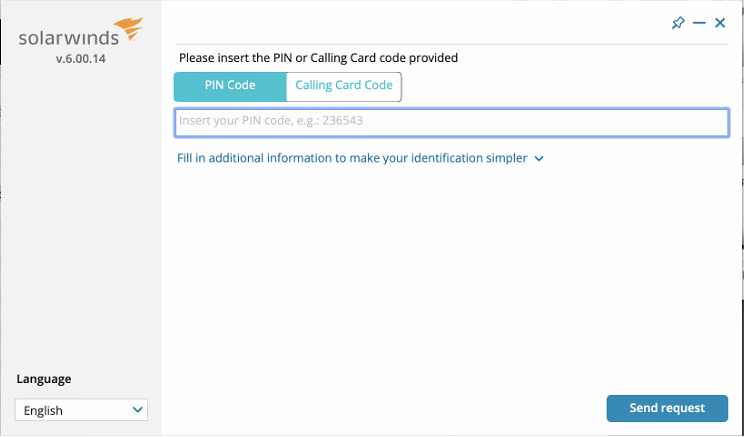This screenshot has height=437, width=745.
Task: Click the empty gray sidebar area
Action: point(80,220)
